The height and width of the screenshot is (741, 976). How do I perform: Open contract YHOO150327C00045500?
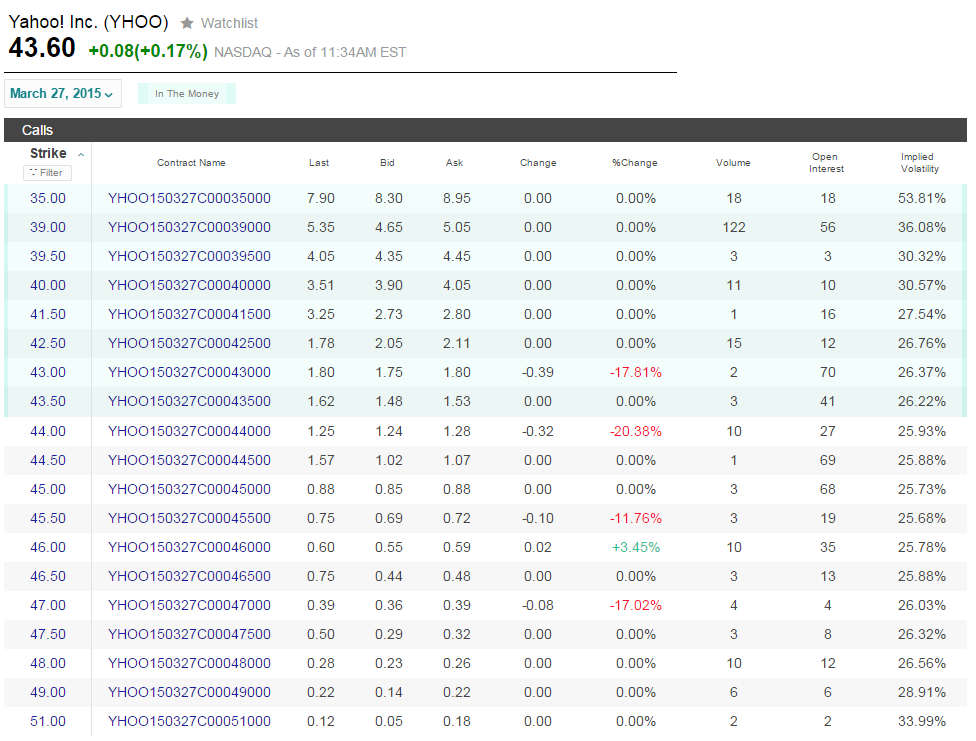189,518
